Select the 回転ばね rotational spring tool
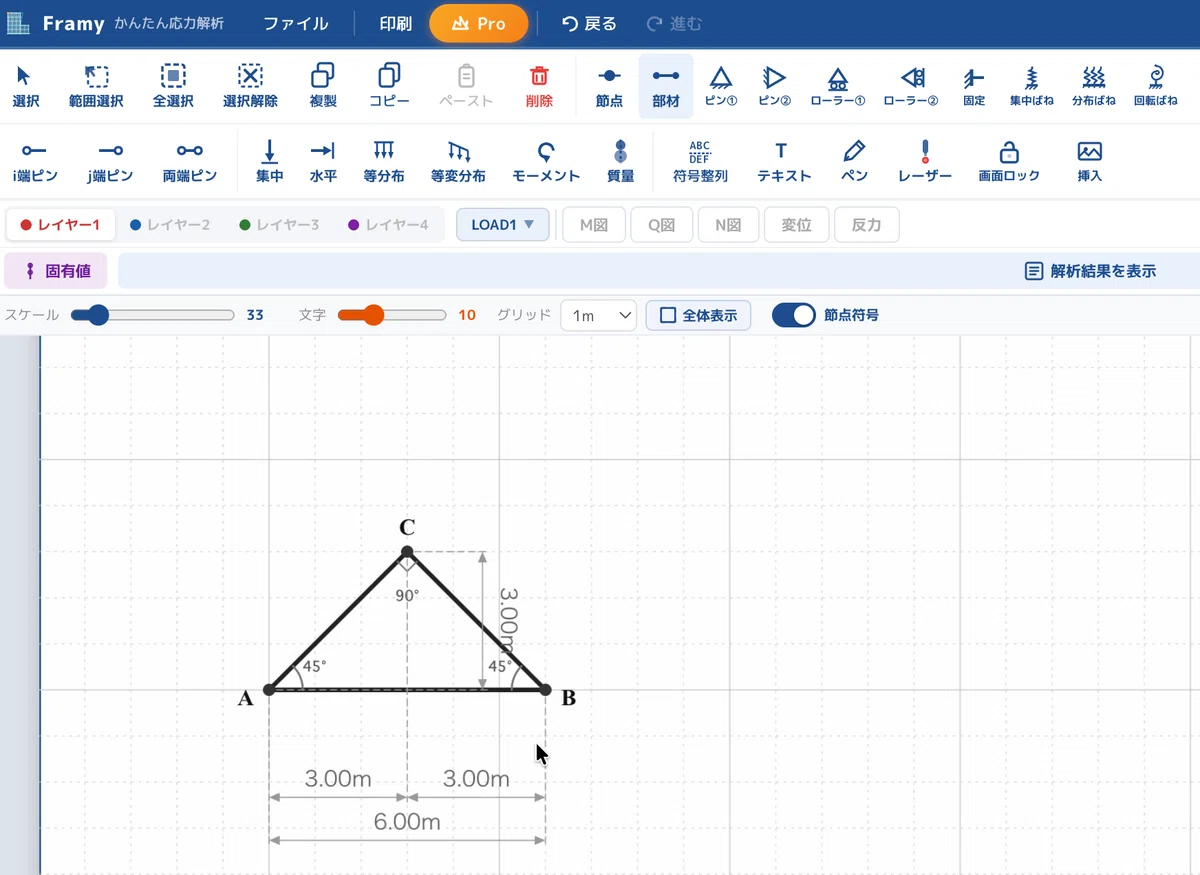Viewport: 1200px width, 875px height. (1155, 86)
